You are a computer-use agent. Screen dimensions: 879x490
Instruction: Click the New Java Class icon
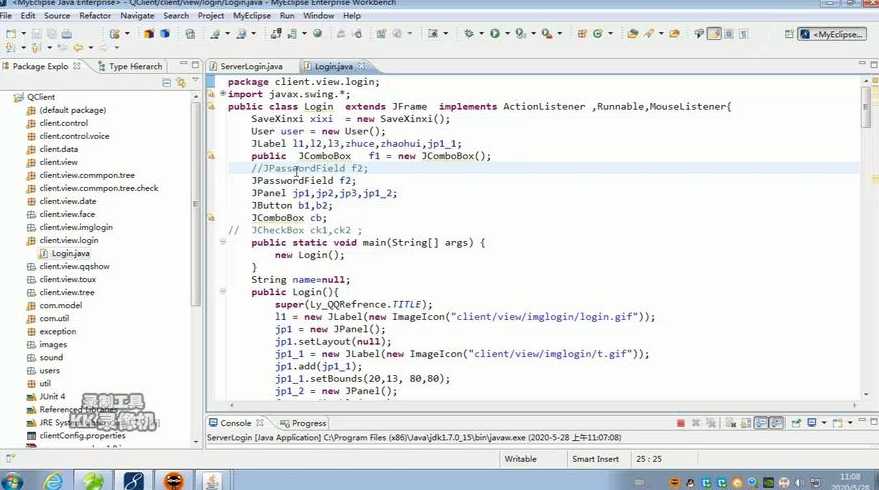[x=598, y=34]
